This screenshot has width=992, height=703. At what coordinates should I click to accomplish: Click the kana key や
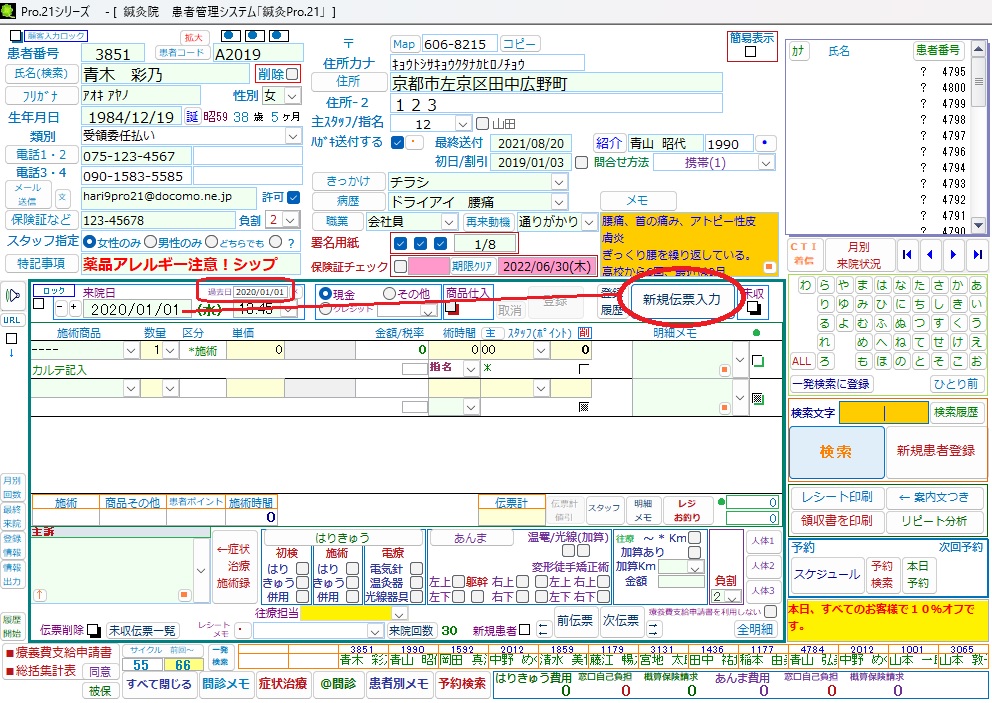click(843, 285)
